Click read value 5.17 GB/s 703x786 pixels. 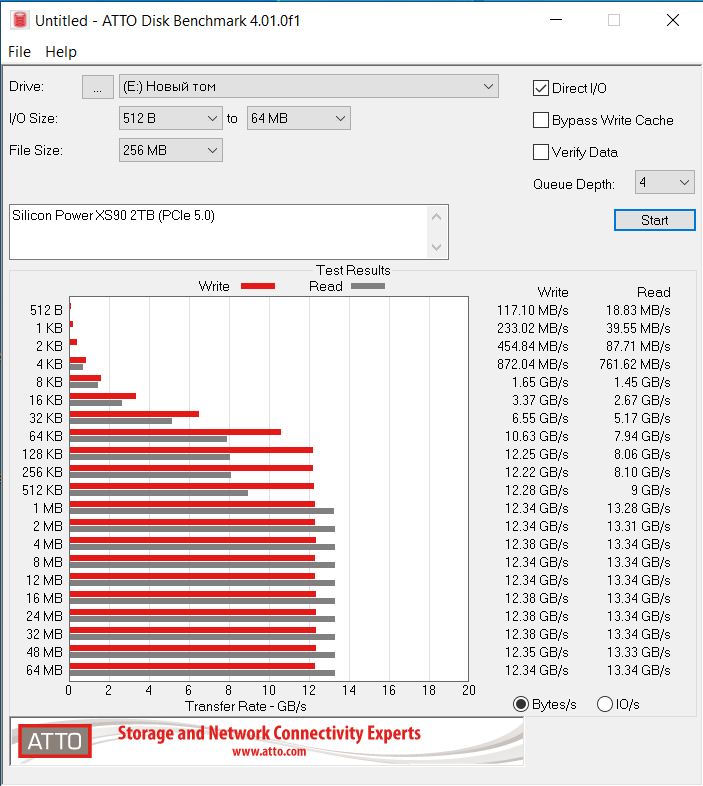(x=642, y=418)
